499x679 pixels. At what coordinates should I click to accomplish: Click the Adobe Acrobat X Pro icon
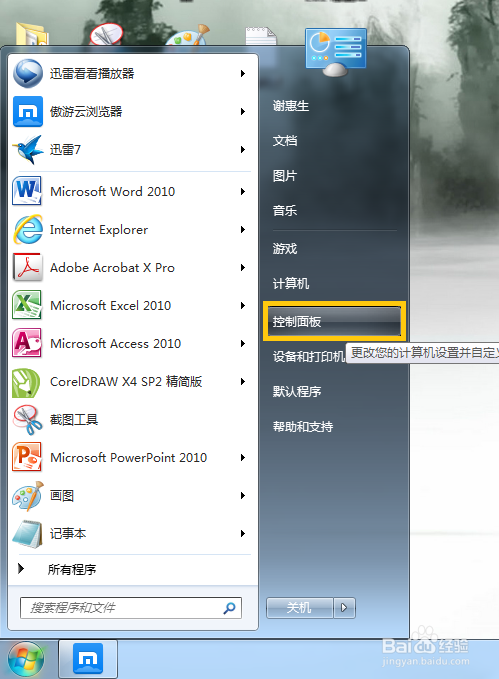(28, 267)
